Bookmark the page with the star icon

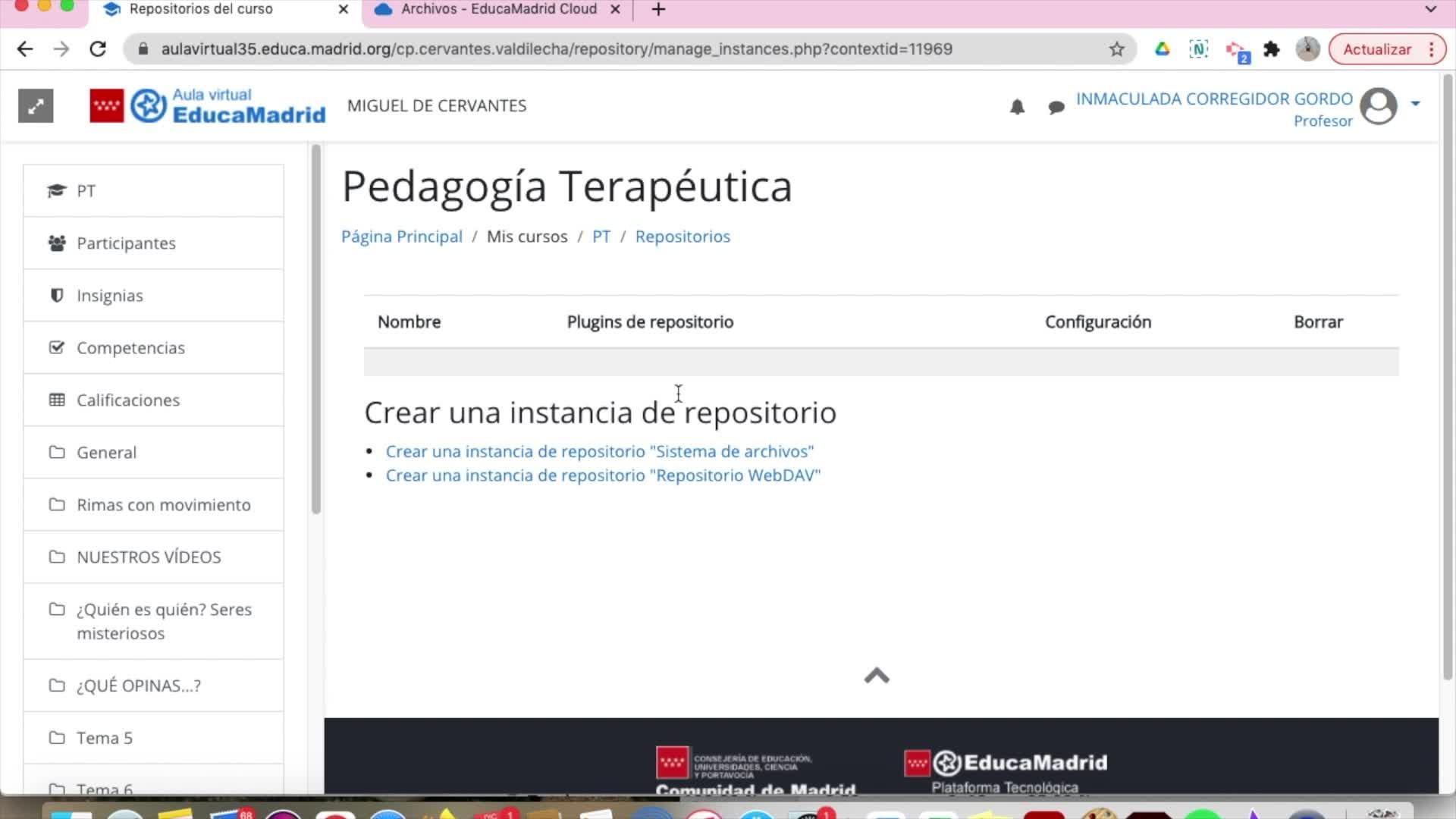pyautogui.click(x=1116, y=49)
